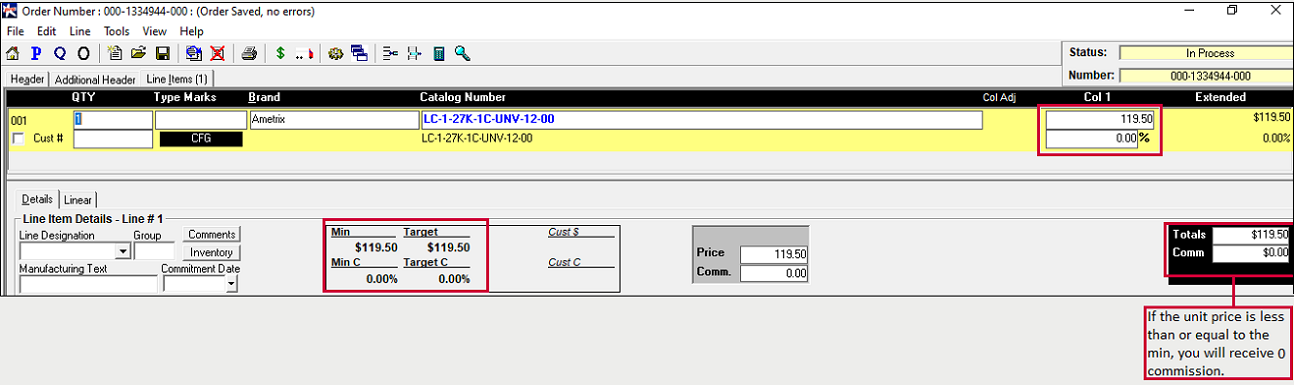Click the red X delete icon

click(217, 53)
